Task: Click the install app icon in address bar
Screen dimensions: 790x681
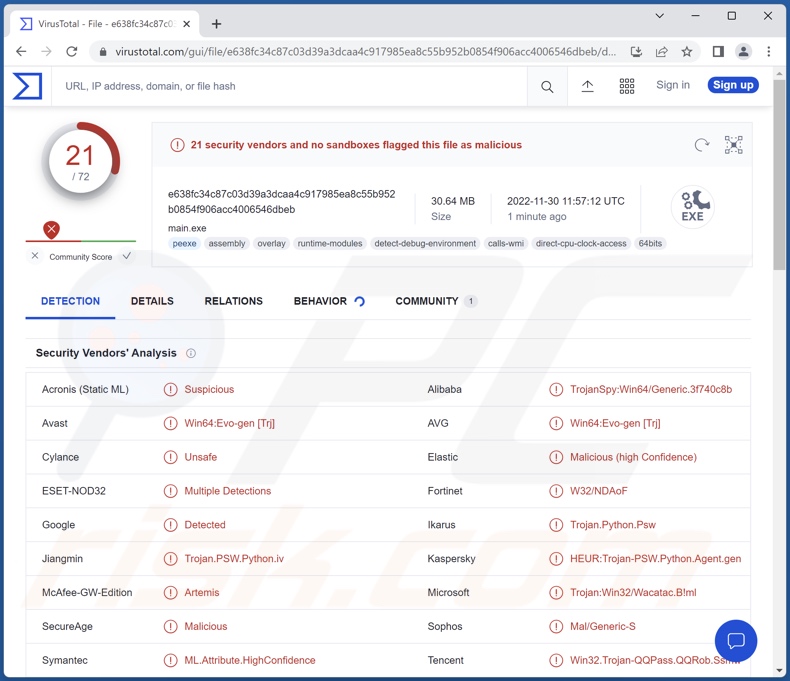Action: click(x=636, y=51)
